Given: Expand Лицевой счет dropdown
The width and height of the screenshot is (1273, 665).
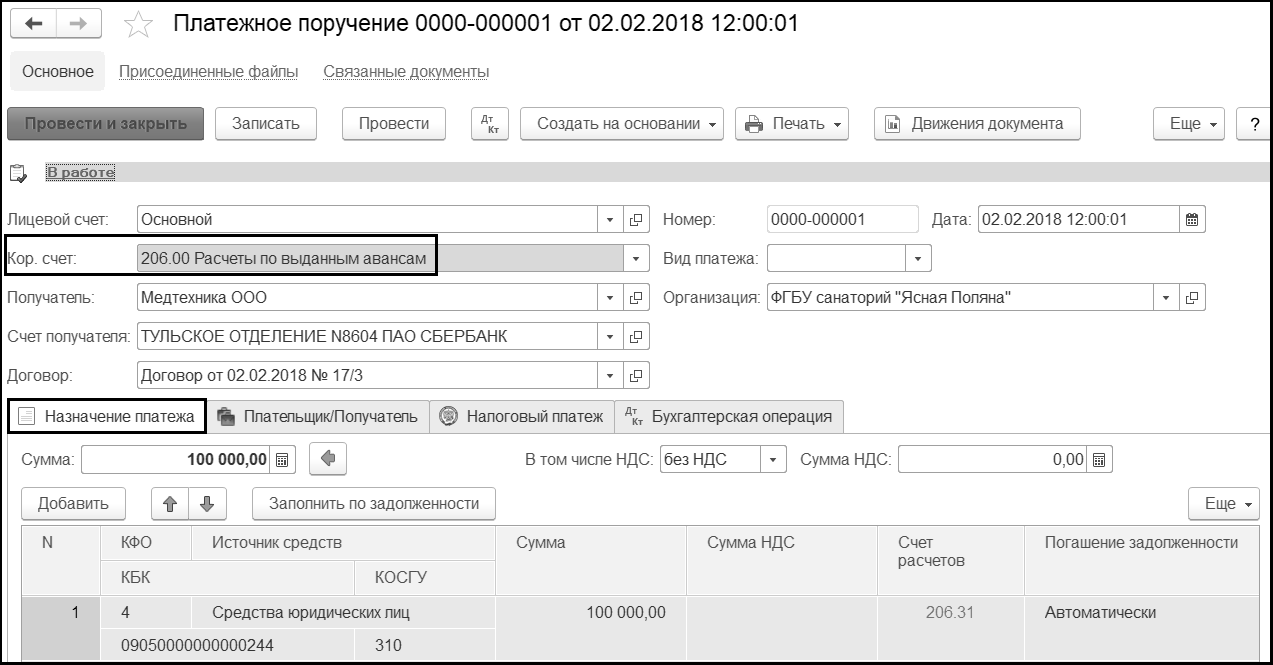Looking at the screenshot, I should pos(611,220).
